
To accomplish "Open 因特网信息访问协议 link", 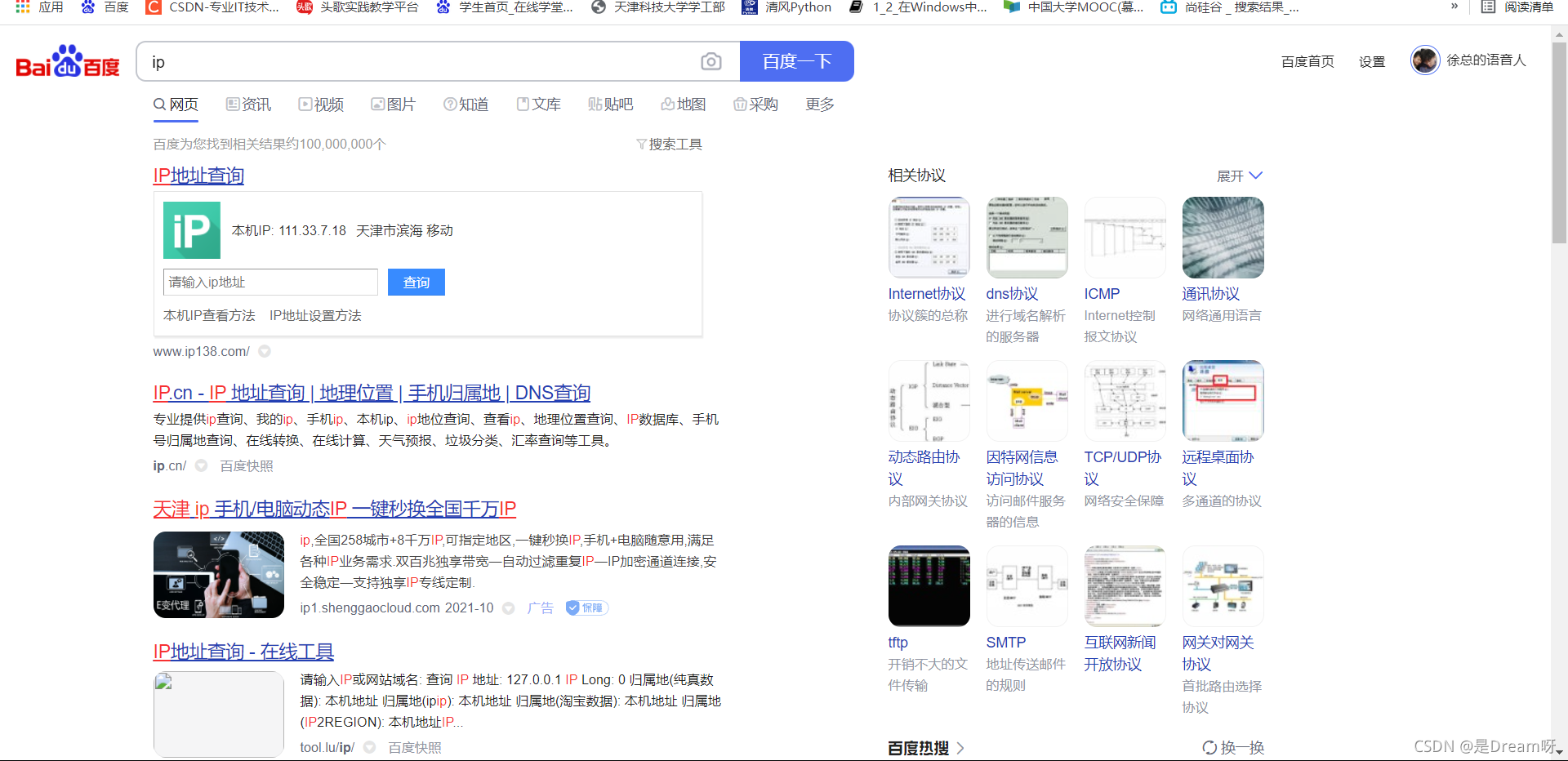I will [1022, 468].
